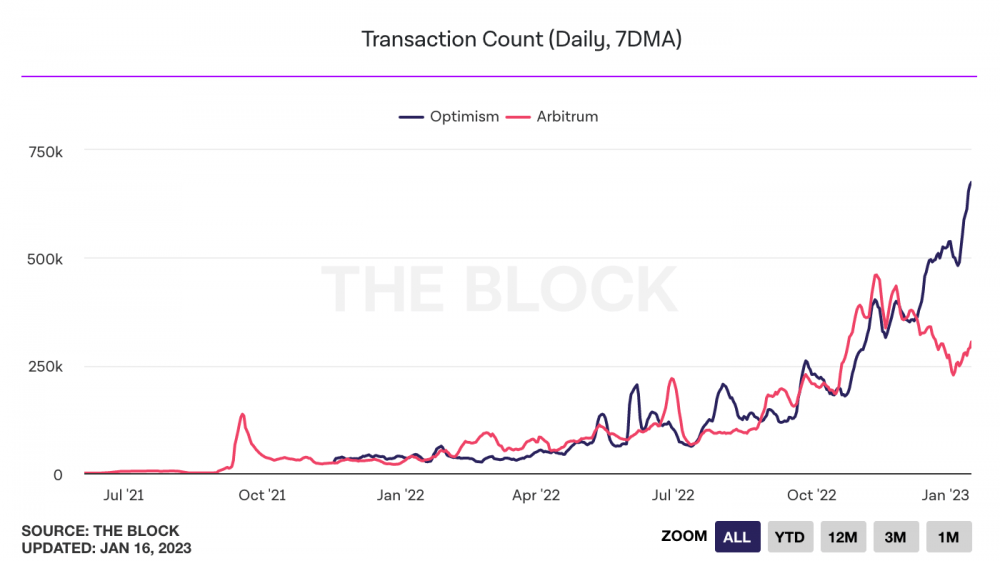Click the dark blue Optimism legend line
Image resolution: width=1000 pixels, height=561 pixels.
(411, 117)
